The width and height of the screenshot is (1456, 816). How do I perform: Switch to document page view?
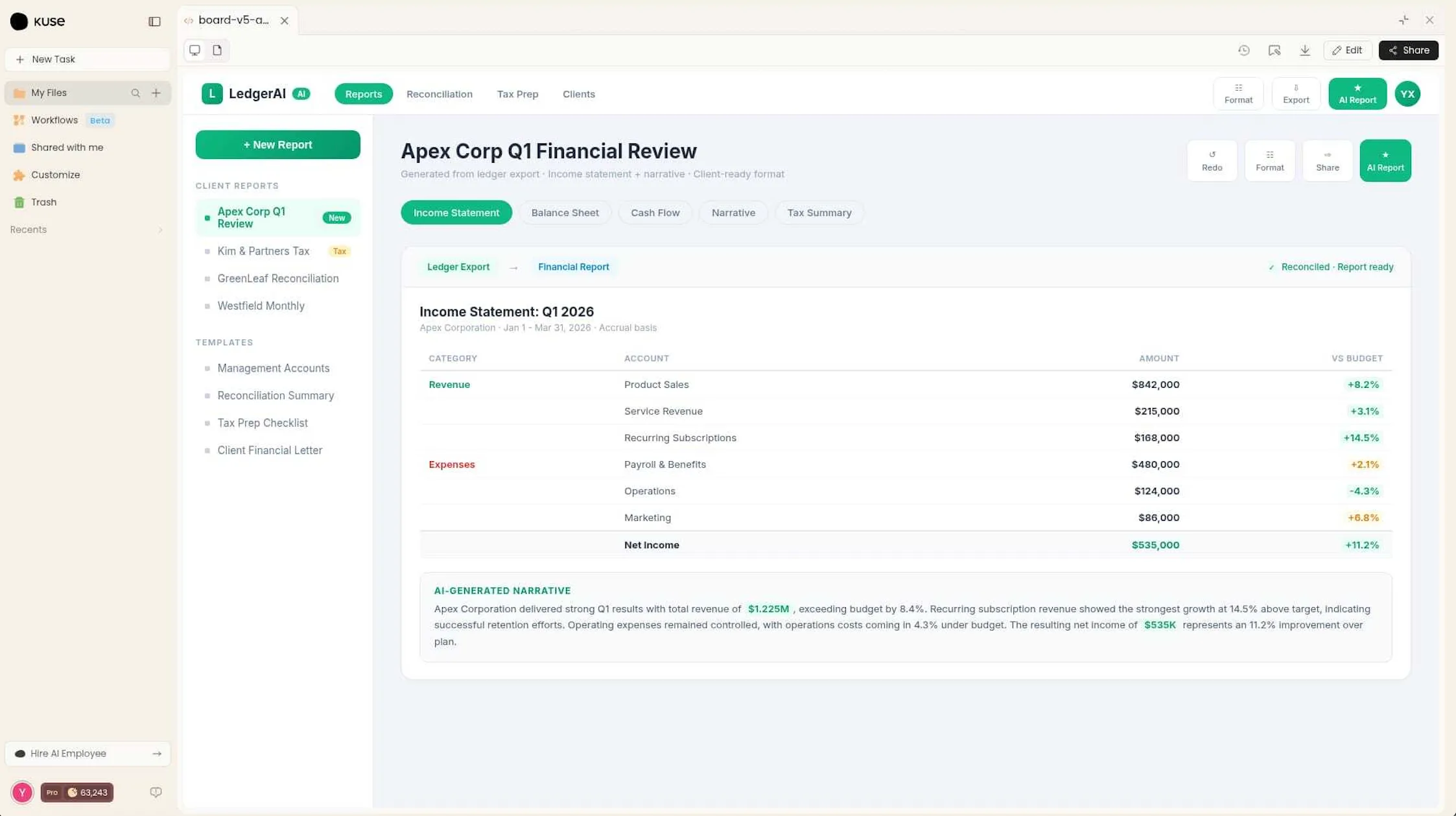click(217, 50)
